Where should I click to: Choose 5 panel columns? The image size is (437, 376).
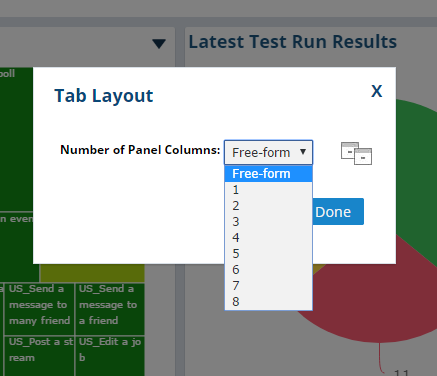tap(269, 254)
